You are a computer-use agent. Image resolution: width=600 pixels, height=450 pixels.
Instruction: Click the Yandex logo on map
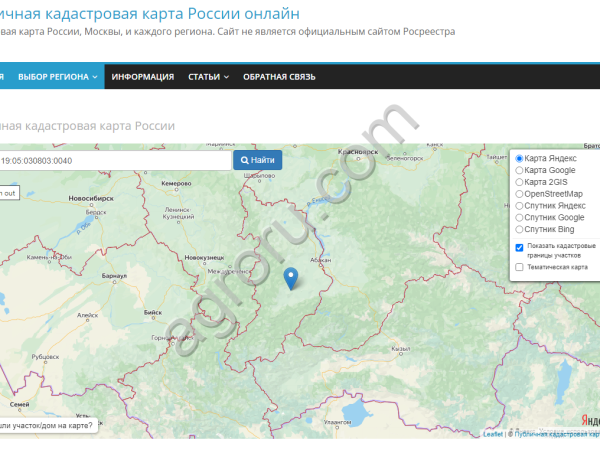[590, 420]
